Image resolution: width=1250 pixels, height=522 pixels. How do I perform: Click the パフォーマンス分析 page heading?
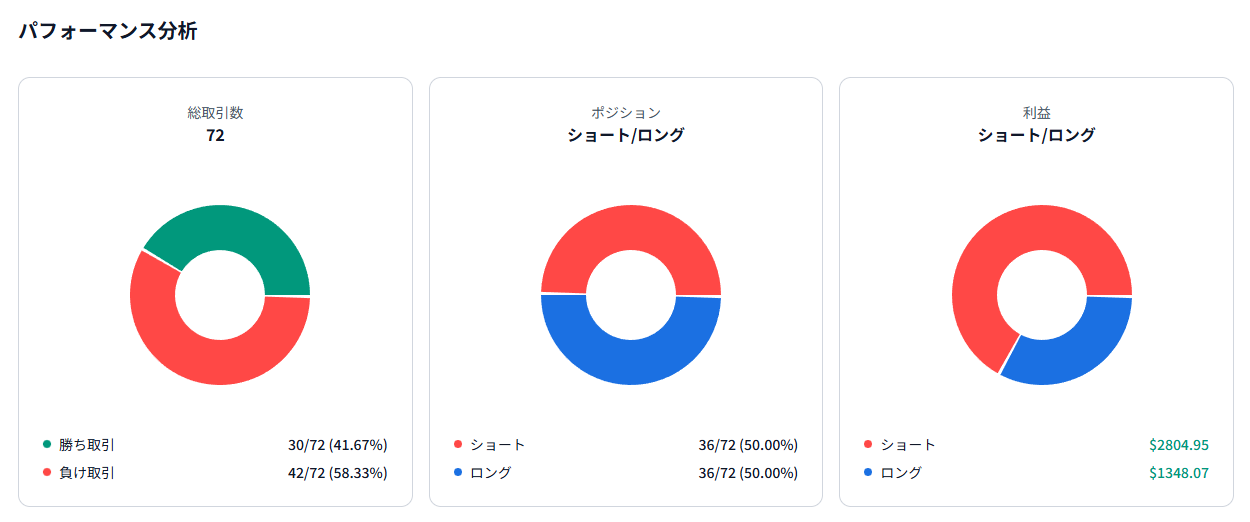(x=108, y=31)
